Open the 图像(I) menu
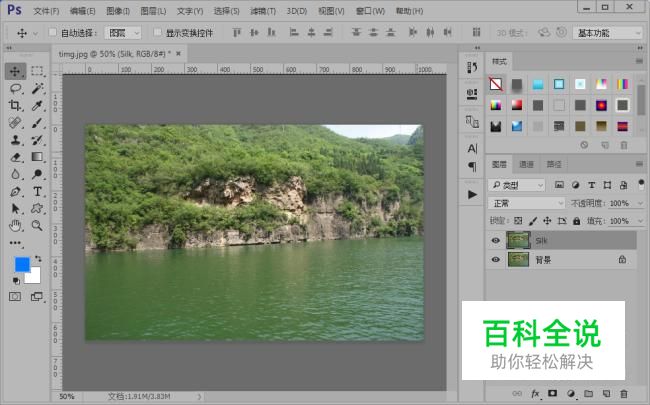The width and height of the screenshot is (650, 405). click(x=118, y=11)
